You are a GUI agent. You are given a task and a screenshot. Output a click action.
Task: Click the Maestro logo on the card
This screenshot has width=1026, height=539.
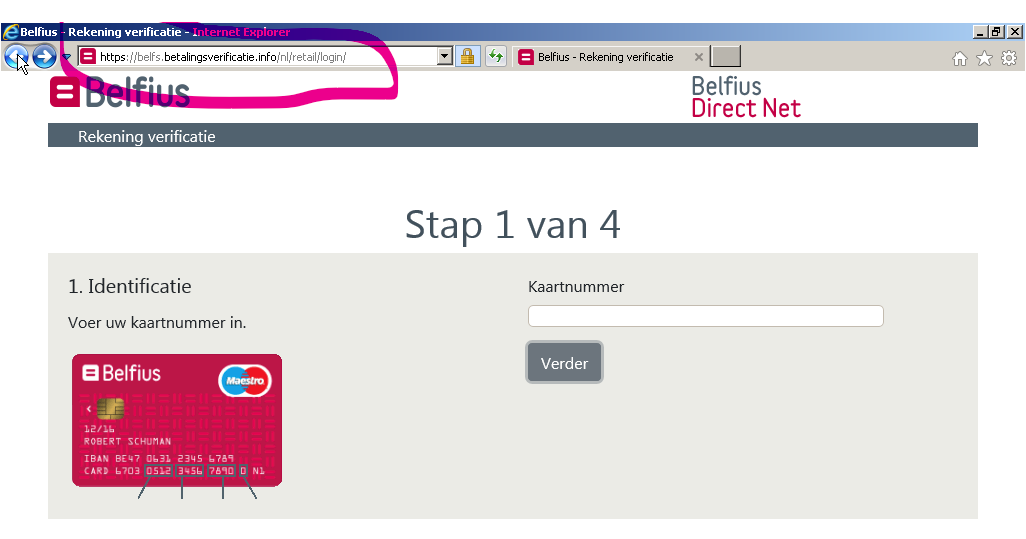coord(245,381)
